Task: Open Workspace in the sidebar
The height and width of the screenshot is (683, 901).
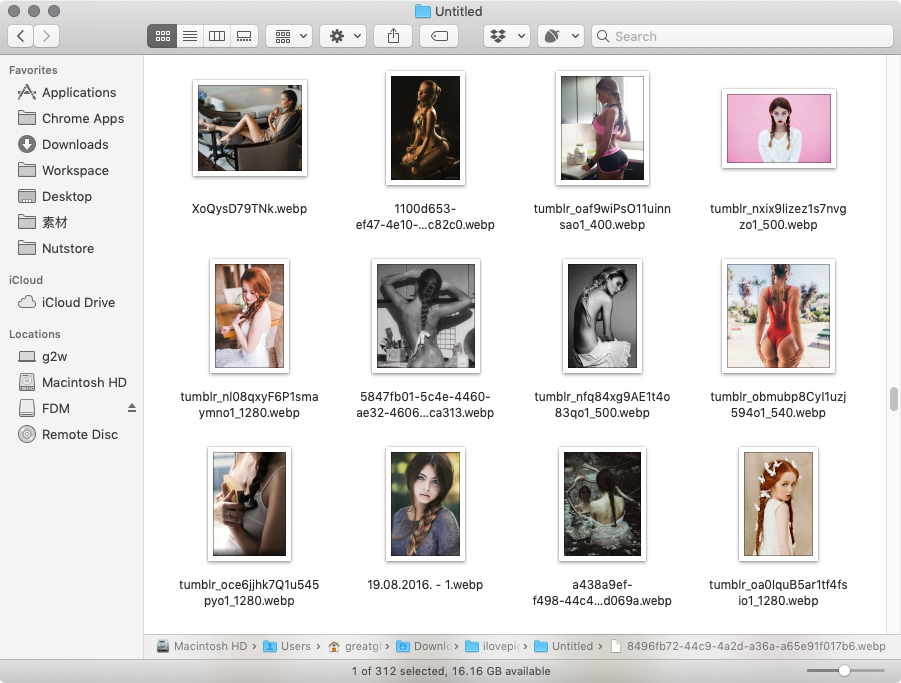Action: (x=71, y=171)
